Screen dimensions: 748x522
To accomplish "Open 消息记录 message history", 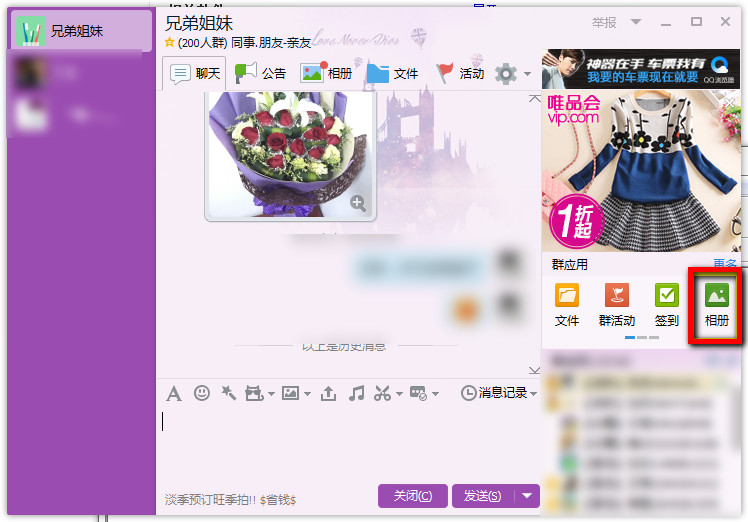I will (494, 393).
